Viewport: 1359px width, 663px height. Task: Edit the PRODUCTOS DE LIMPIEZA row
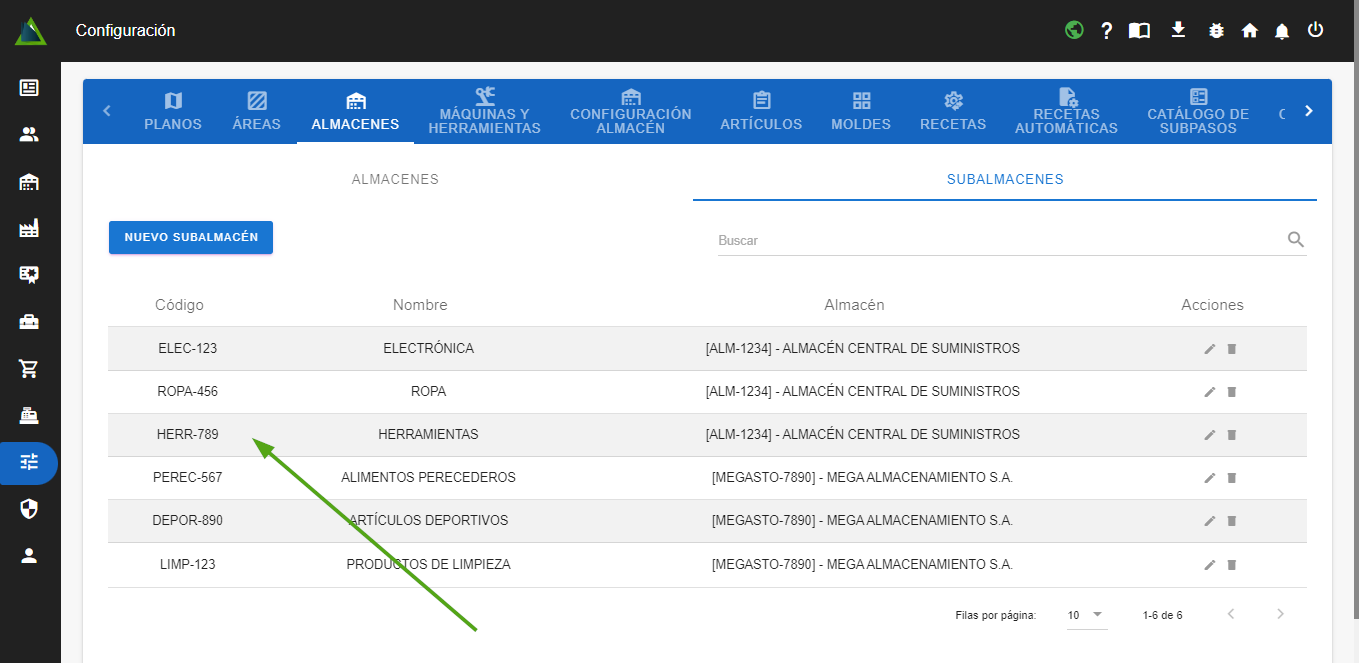pyautogui.click(x=1210, y=565)
